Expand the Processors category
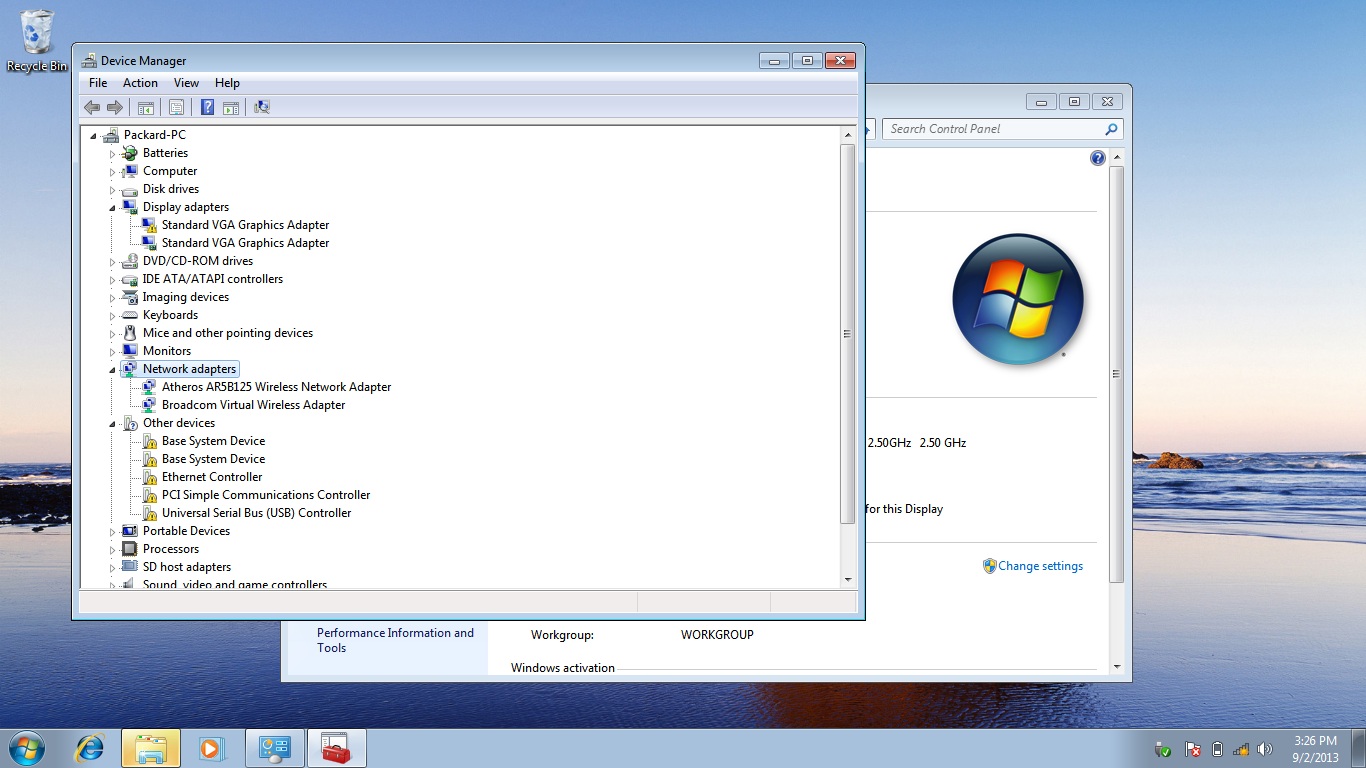Screen dimensions: 1366x768 (x=112, y=549)
